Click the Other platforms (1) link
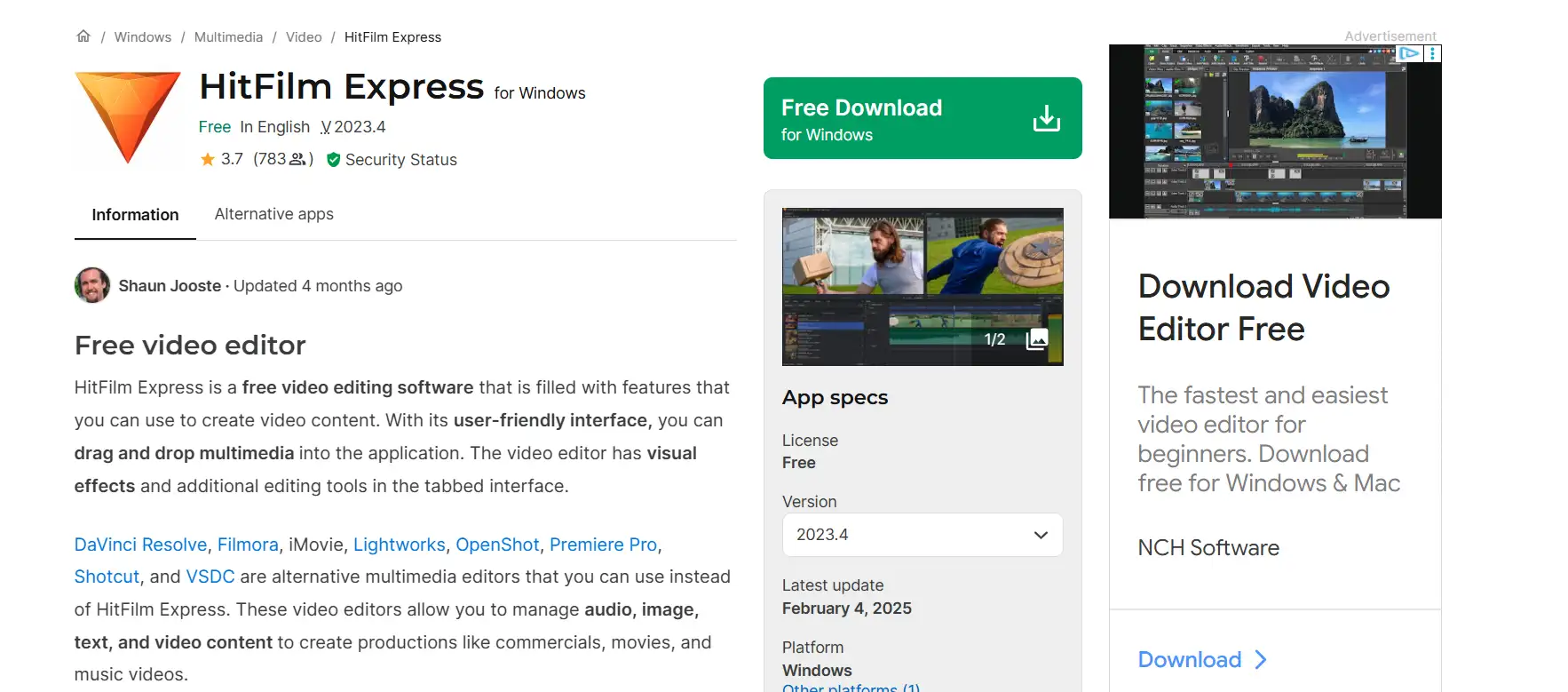The image size is (1568, 692). [x=851, y=687]
